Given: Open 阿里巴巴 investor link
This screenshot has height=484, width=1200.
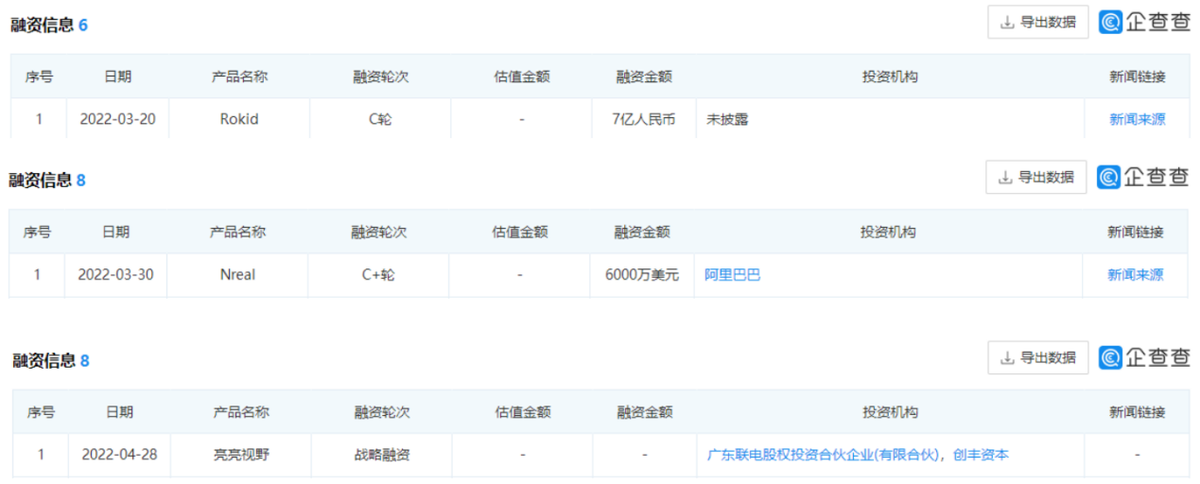Looking at the screenshot, I should point(732,274).
